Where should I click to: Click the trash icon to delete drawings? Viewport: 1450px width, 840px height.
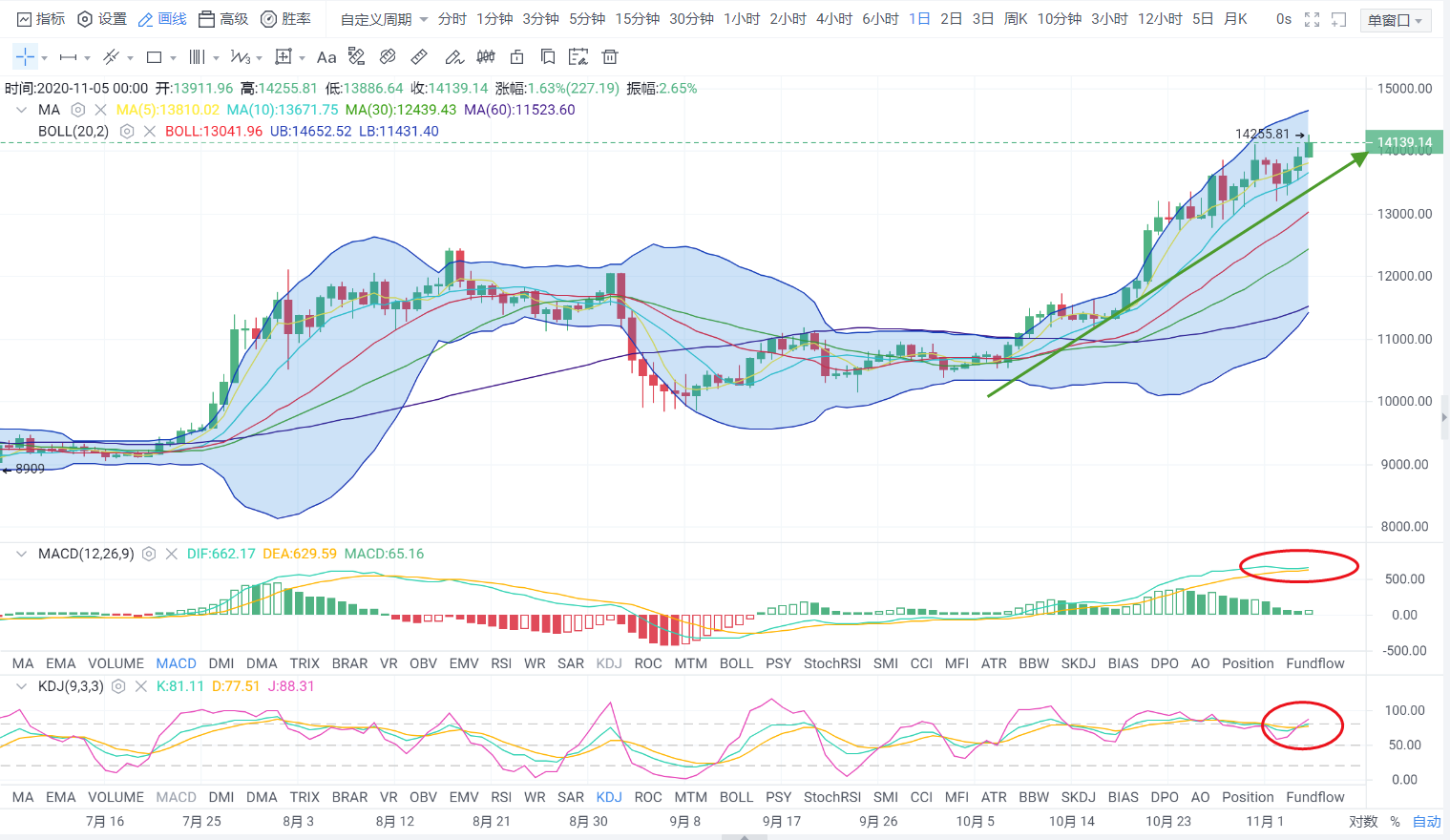610,57
